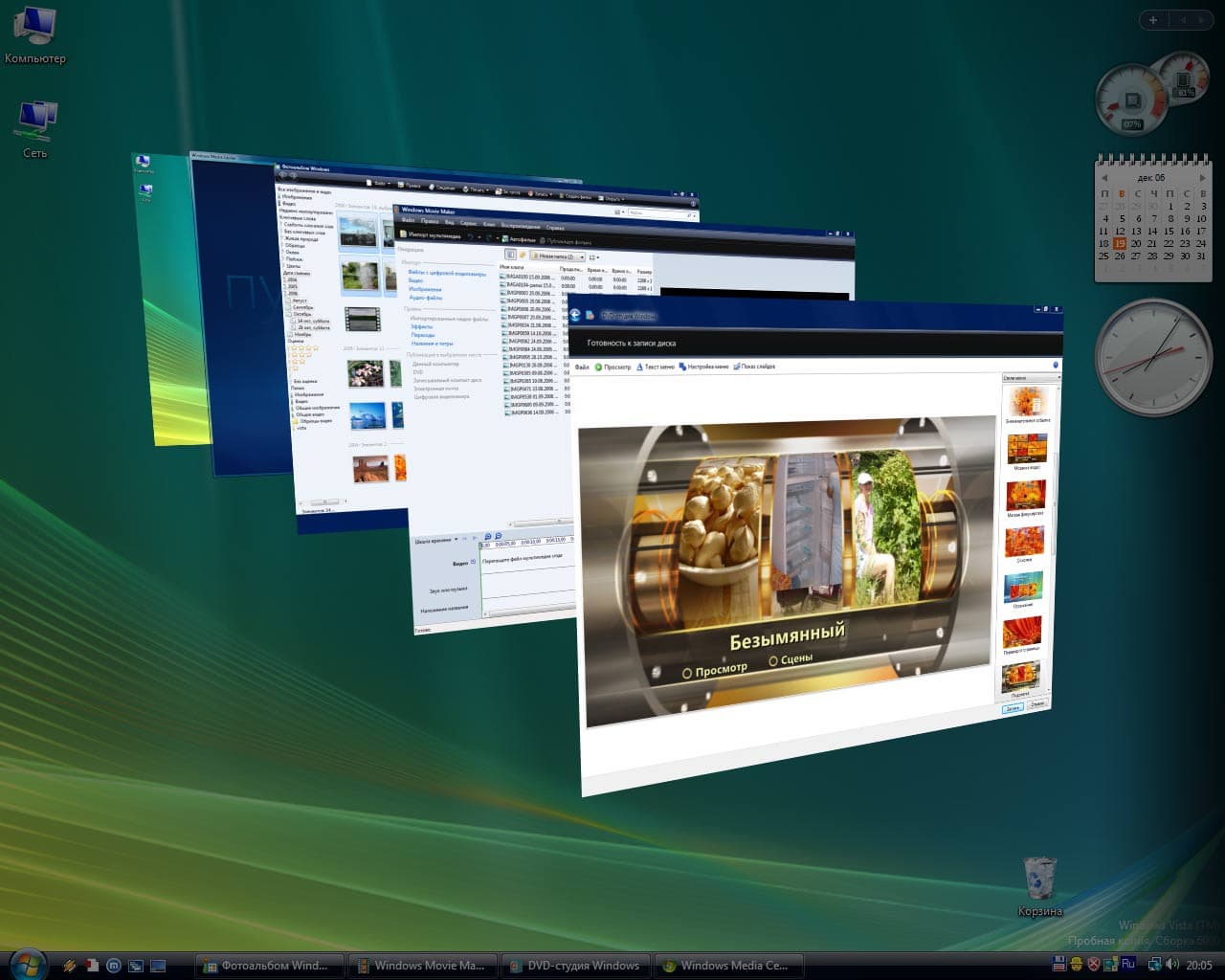The width and height of the screenshot is (1225, 980).
Task: Open the Файл dropdown in Photo Gallery toolbar
Action: pyautogui.click(x=379, y=183)
